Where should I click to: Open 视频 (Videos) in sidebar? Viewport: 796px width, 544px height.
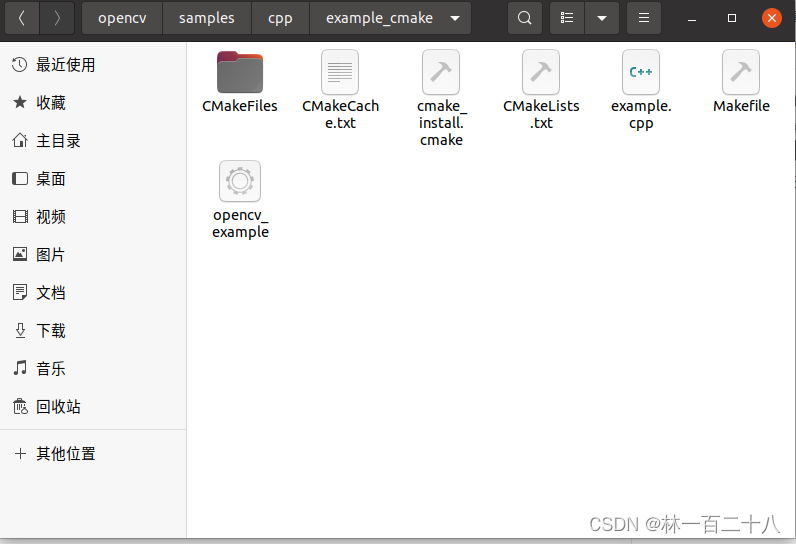tap(93, 217)
